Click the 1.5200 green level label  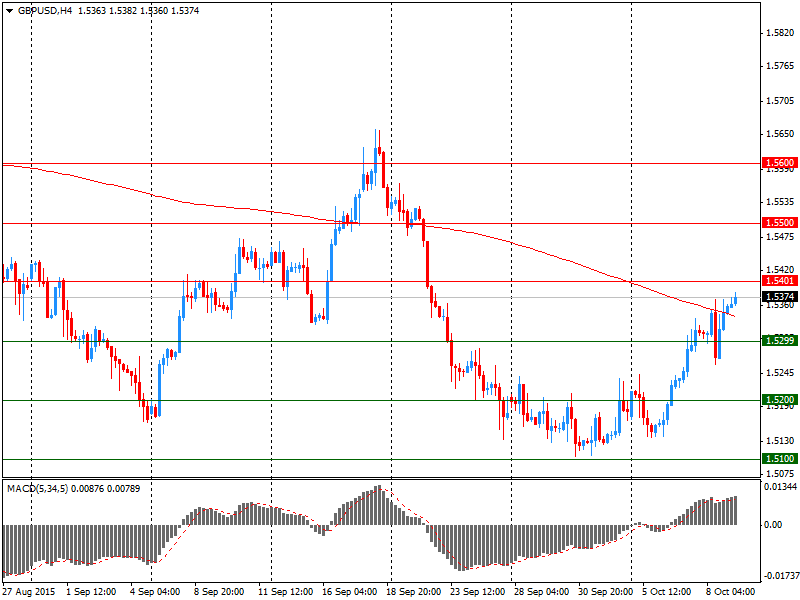click(x=780, y=399)
